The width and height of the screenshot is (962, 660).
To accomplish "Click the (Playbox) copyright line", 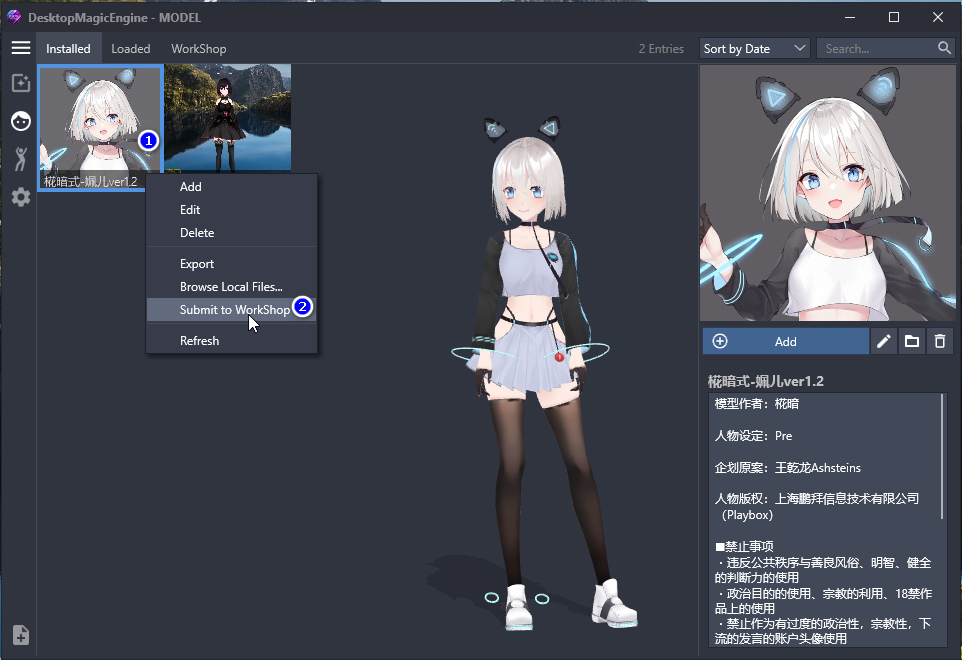I will click(x=747, y=515).
